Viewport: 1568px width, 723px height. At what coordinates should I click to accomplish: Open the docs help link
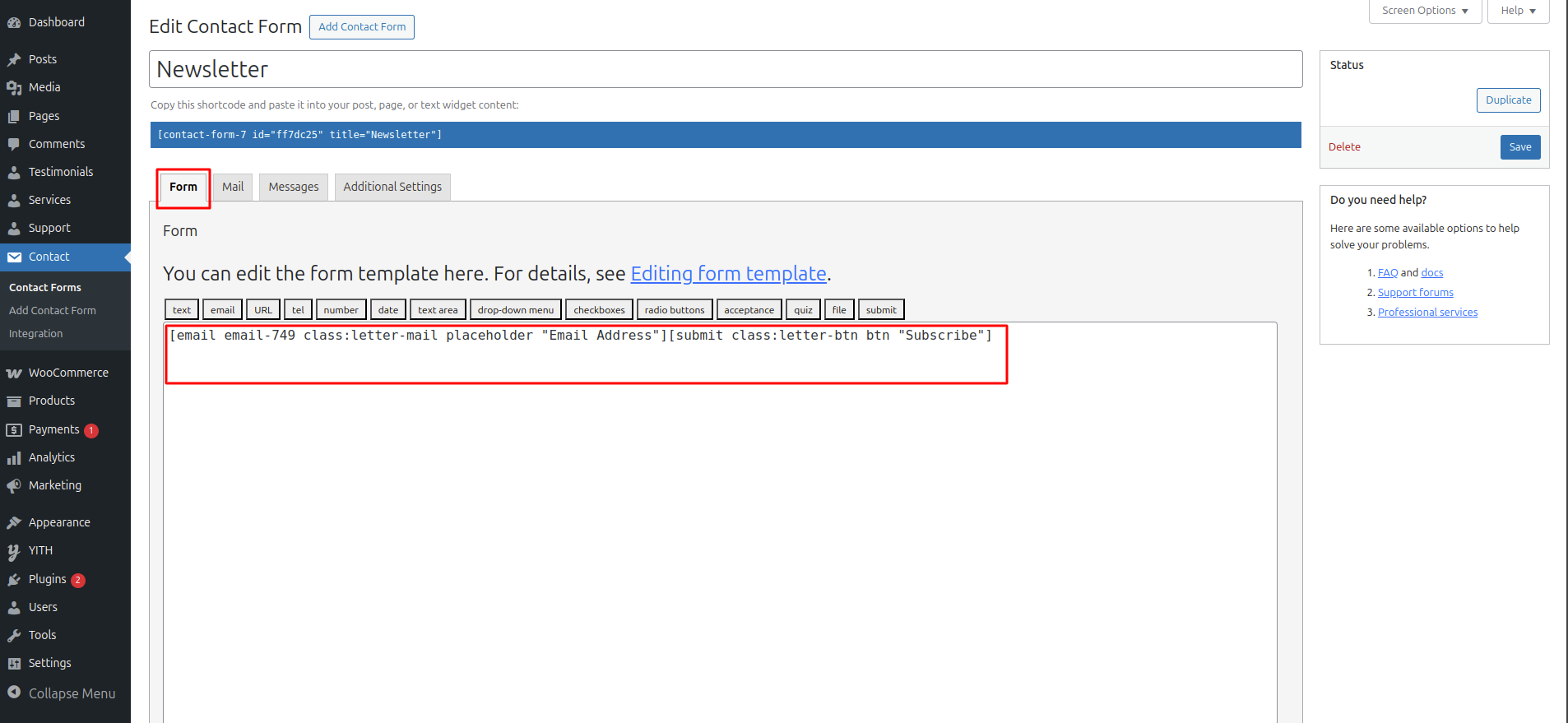1432,273
